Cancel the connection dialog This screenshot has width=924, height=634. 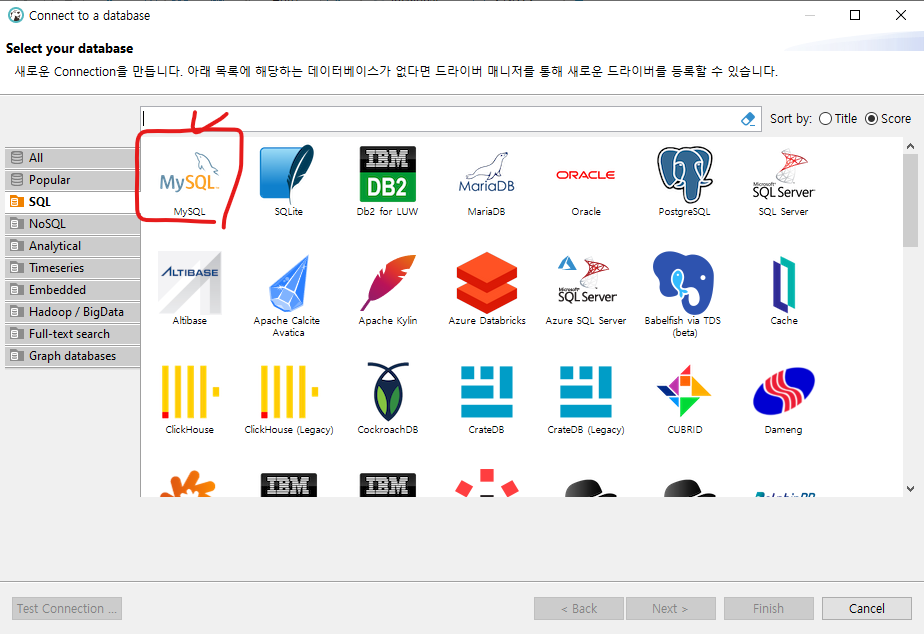867,609
